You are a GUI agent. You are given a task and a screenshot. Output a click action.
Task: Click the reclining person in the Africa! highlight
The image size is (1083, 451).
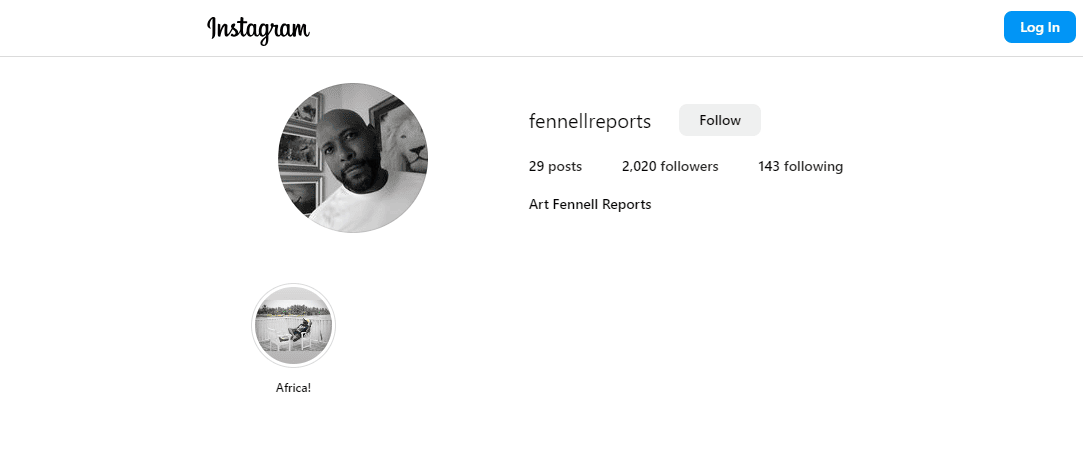click(298, 331)
